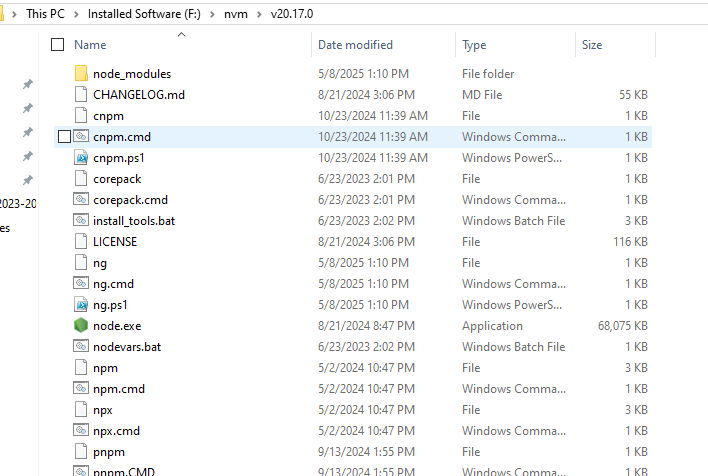Viewport: 708px width, 476px height.
Task: Select the nodevars.bat file name
Action: (127, 346)
